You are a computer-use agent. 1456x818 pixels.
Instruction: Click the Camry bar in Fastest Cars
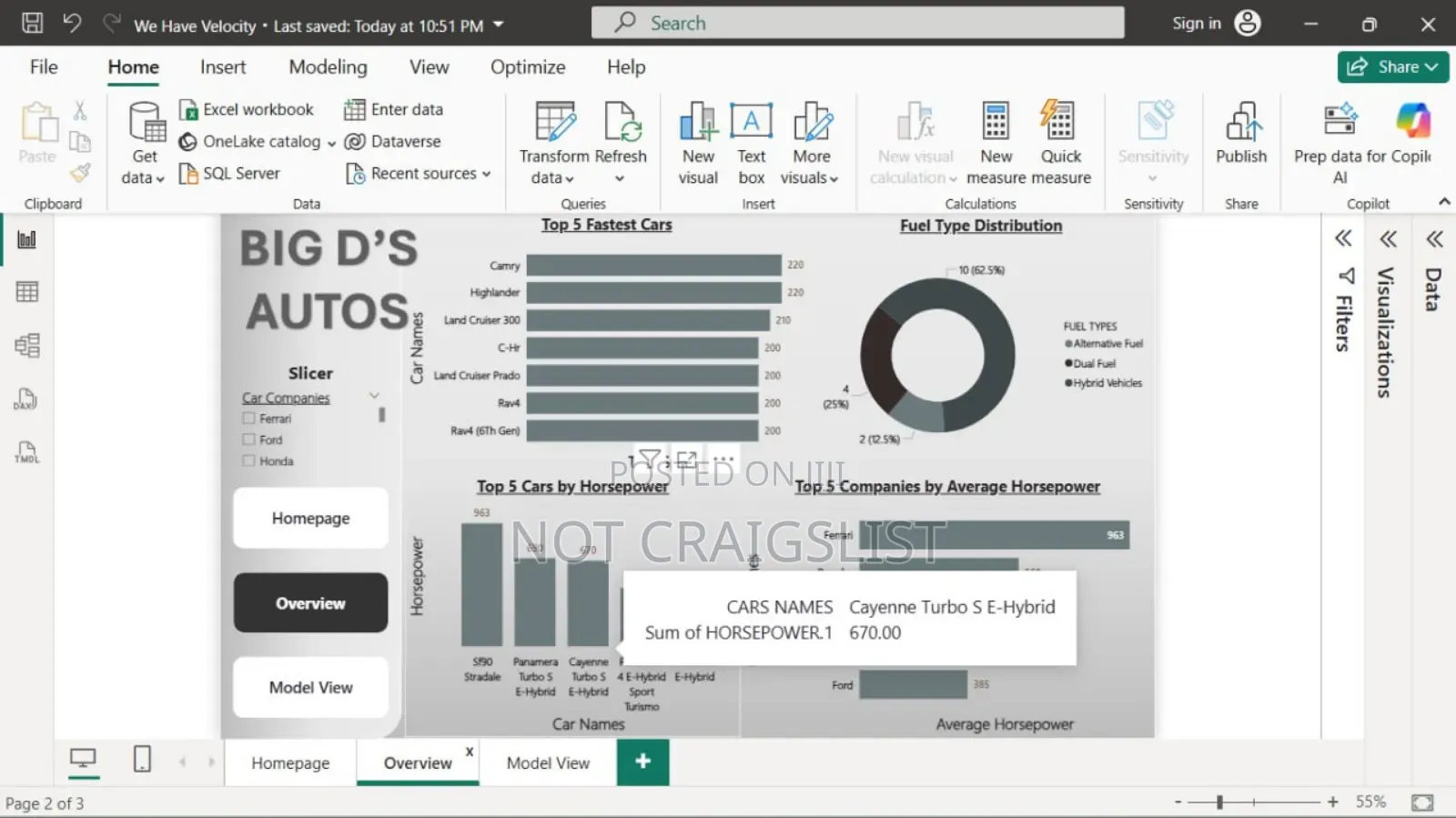tap(653, 265)
